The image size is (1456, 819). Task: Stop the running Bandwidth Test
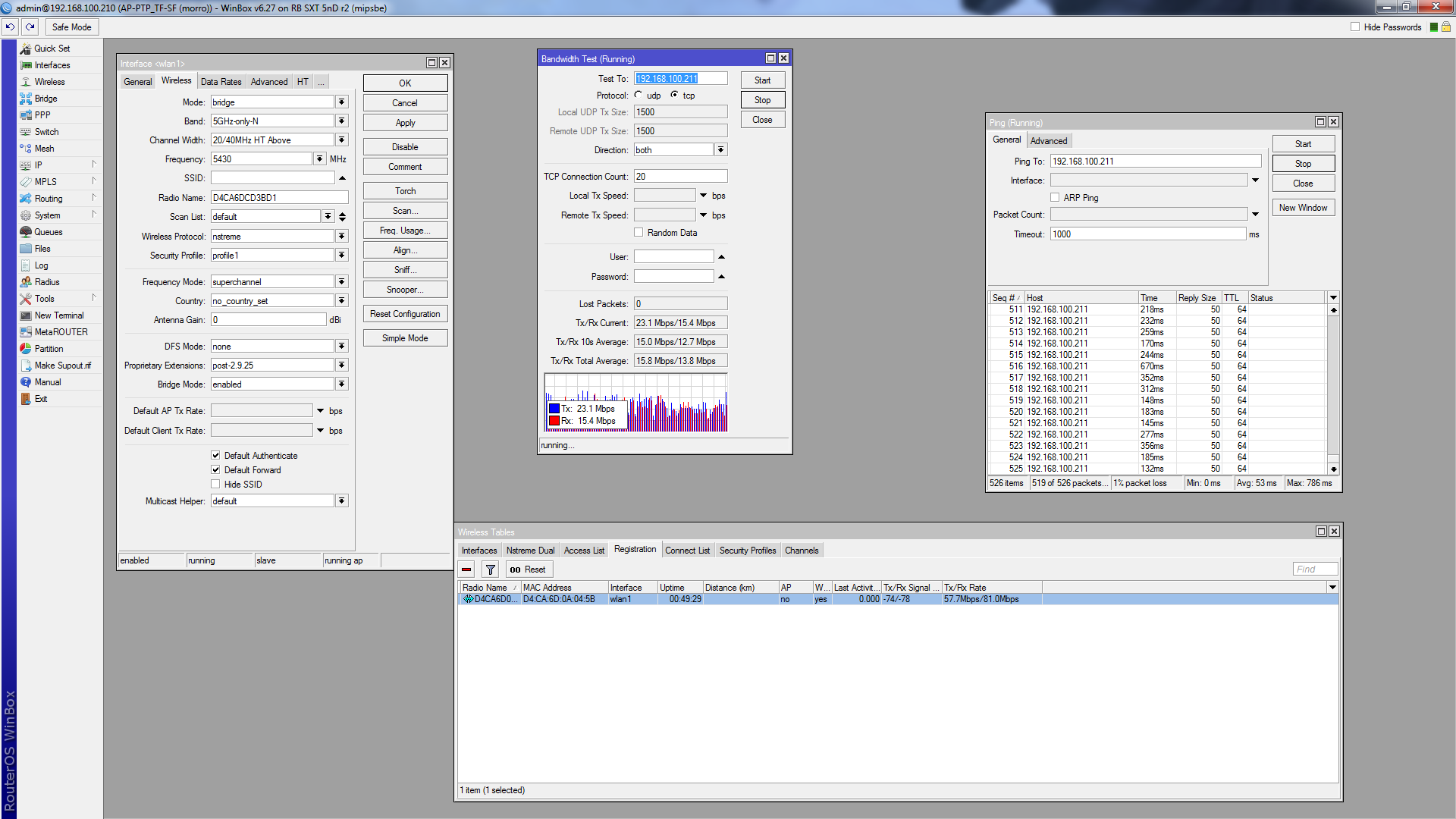762,100
